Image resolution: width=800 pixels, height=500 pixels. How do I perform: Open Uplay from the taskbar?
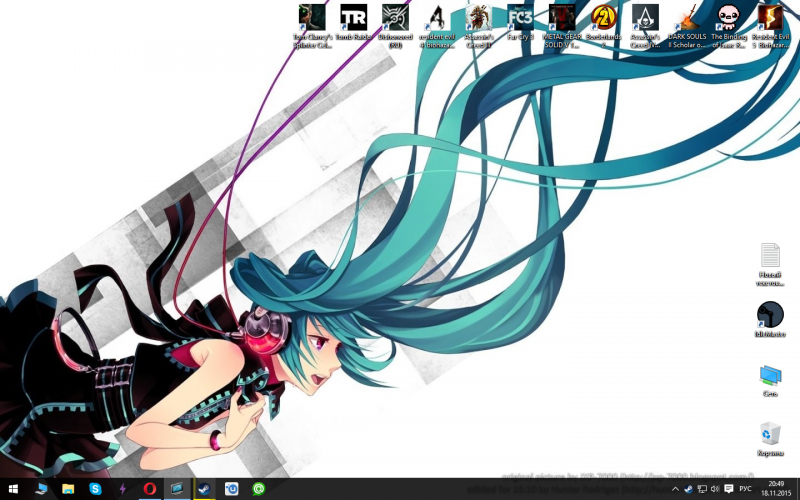pos(232,489)
